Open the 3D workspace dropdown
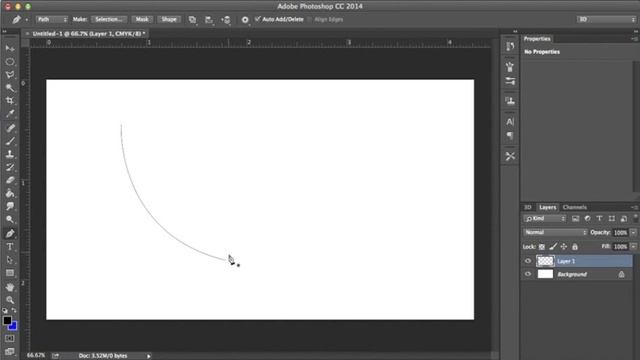This screenshot has width=640, height=360. 607,19
